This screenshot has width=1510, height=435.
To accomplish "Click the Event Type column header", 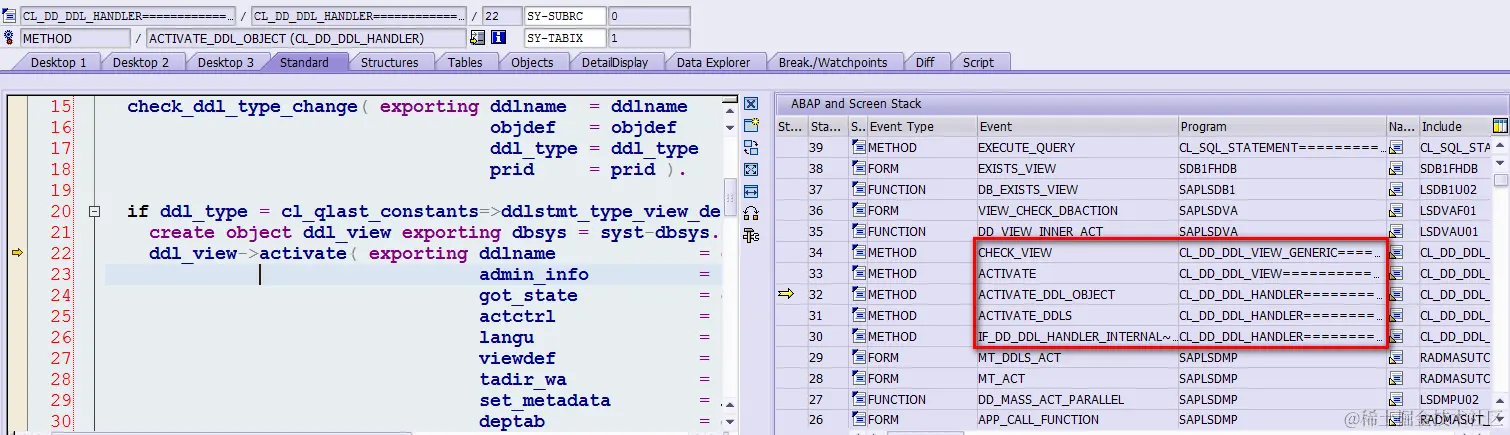I will pos(921,127).
